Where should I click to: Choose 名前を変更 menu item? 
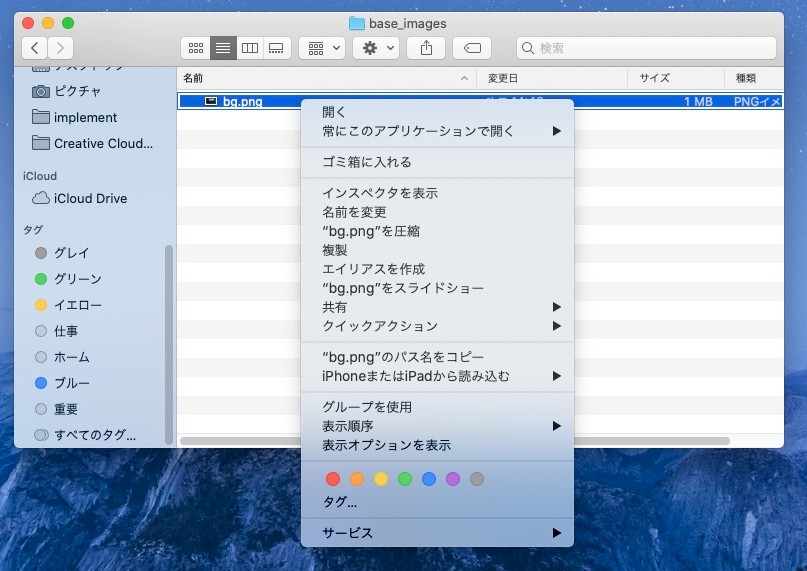point(437,212)
